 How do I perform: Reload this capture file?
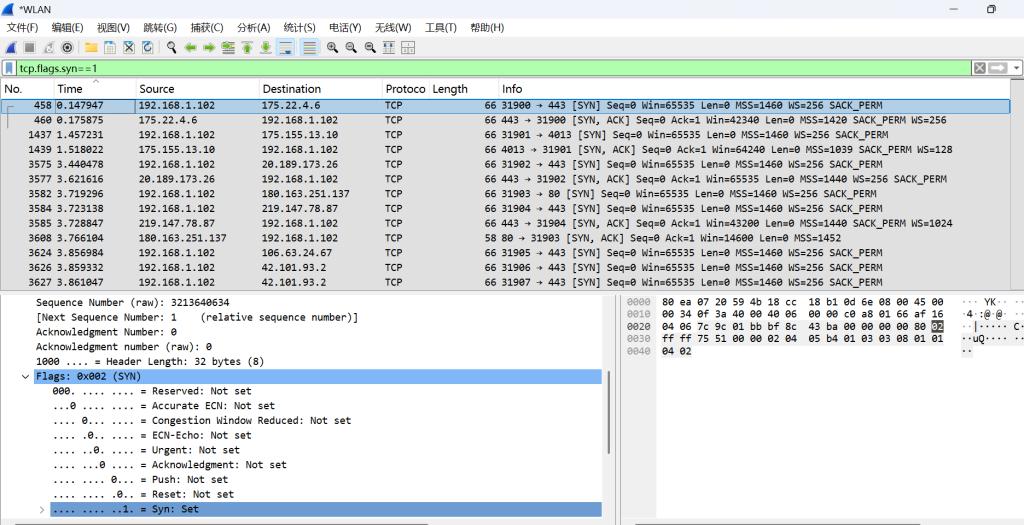[148, 48]
